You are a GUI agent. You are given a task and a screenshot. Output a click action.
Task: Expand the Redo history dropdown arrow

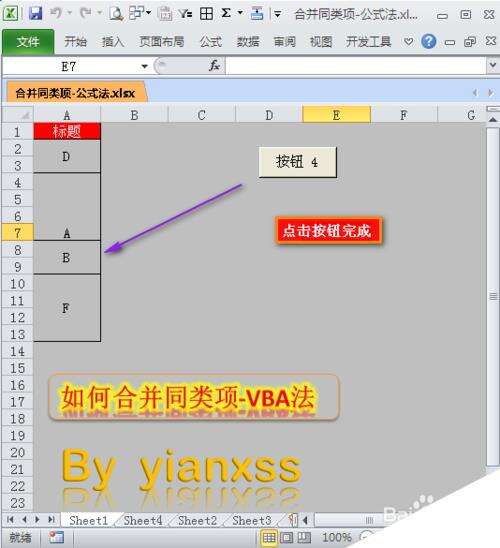(x=99, y=13)
